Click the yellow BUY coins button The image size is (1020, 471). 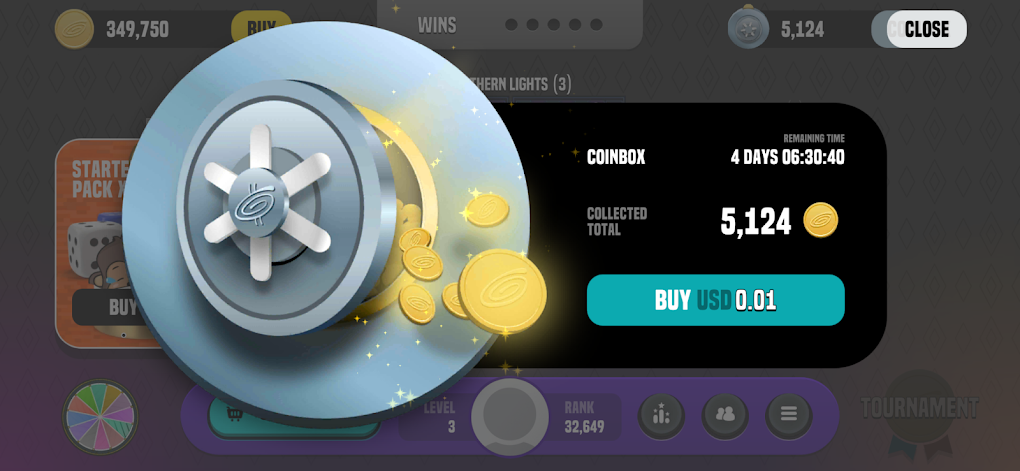(x=261, y=29)
